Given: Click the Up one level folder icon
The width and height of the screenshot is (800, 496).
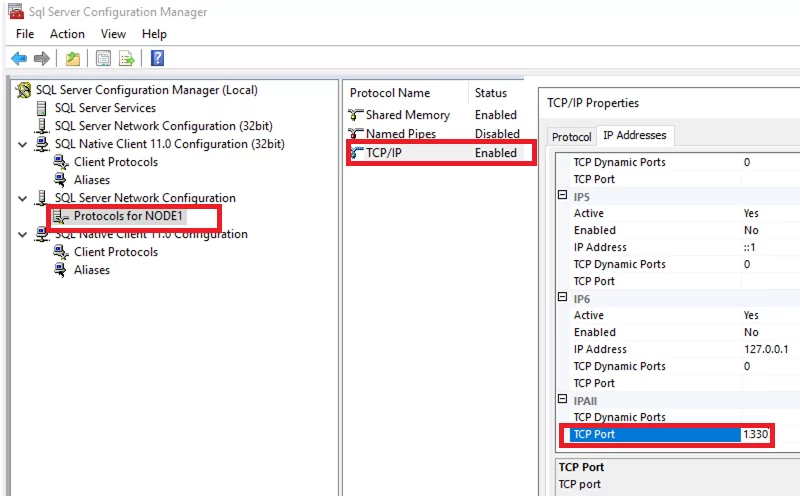Looking at the screenshot, I should (x=73, y=58).
